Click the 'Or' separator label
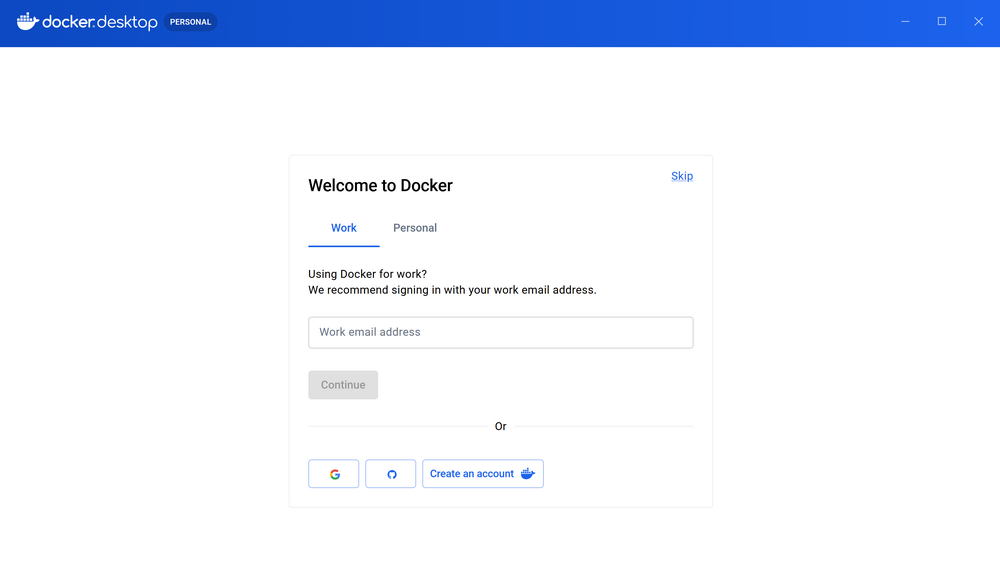1000x563 pixels. tap(501, 427)
